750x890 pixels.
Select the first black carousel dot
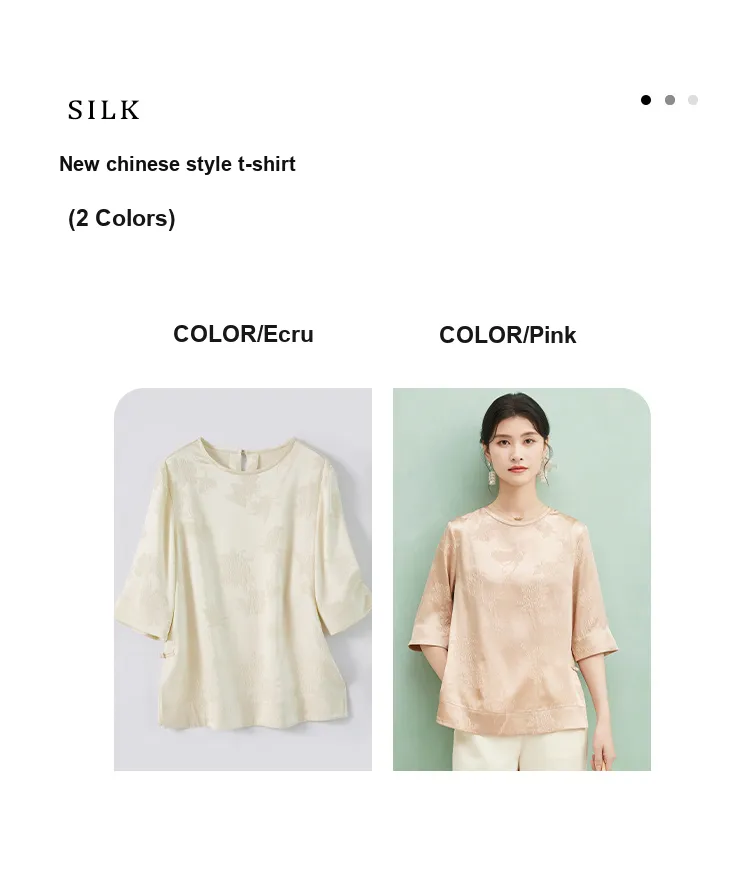pos(646,100)
